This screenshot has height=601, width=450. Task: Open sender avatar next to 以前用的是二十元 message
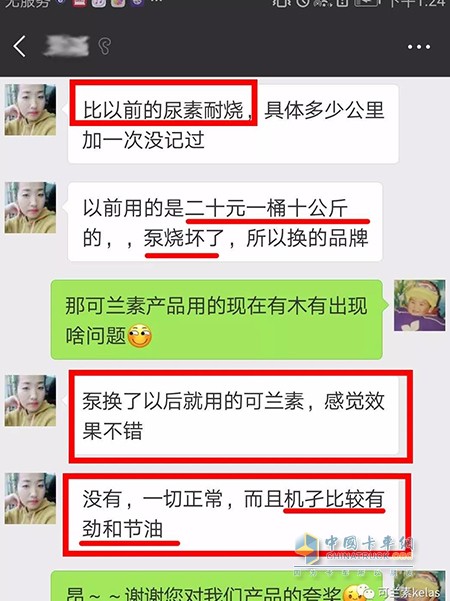pyautogui.click(x=30, y=208)
